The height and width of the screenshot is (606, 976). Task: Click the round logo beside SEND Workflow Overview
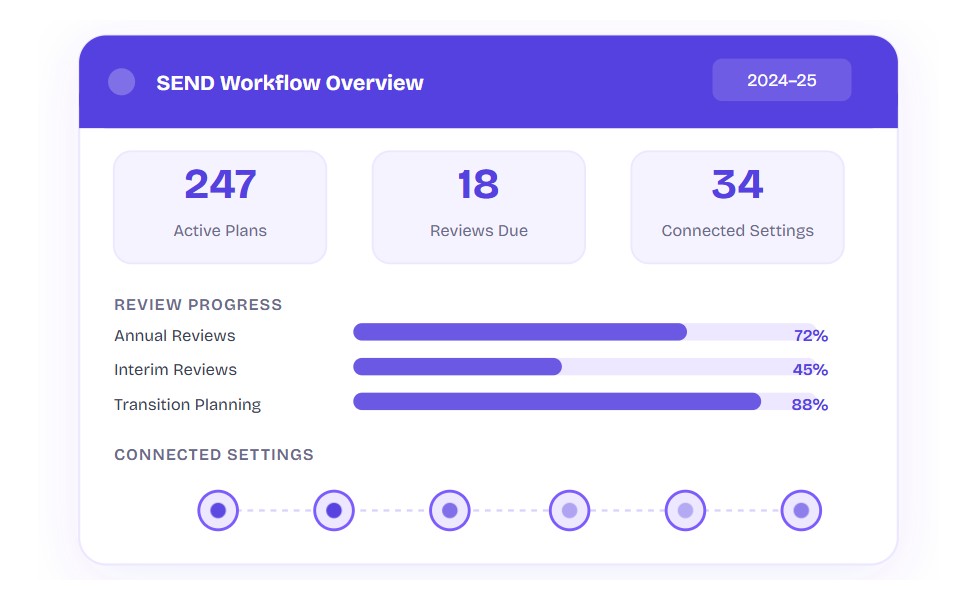pos(121,82)
